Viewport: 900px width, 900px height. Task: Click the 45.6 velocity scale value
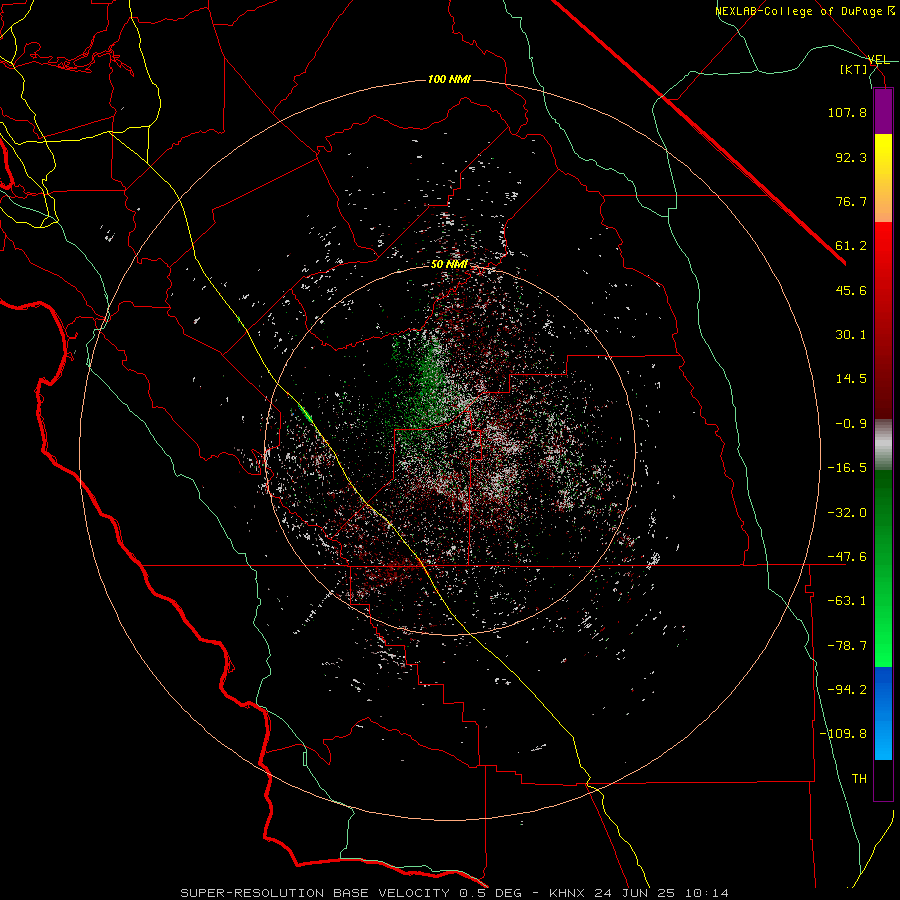click(851, 290)
